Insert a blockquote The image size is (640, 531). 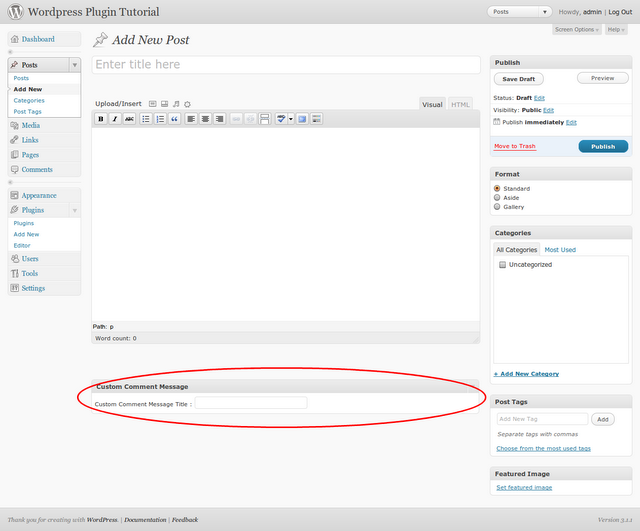click(x=174, y=119)
